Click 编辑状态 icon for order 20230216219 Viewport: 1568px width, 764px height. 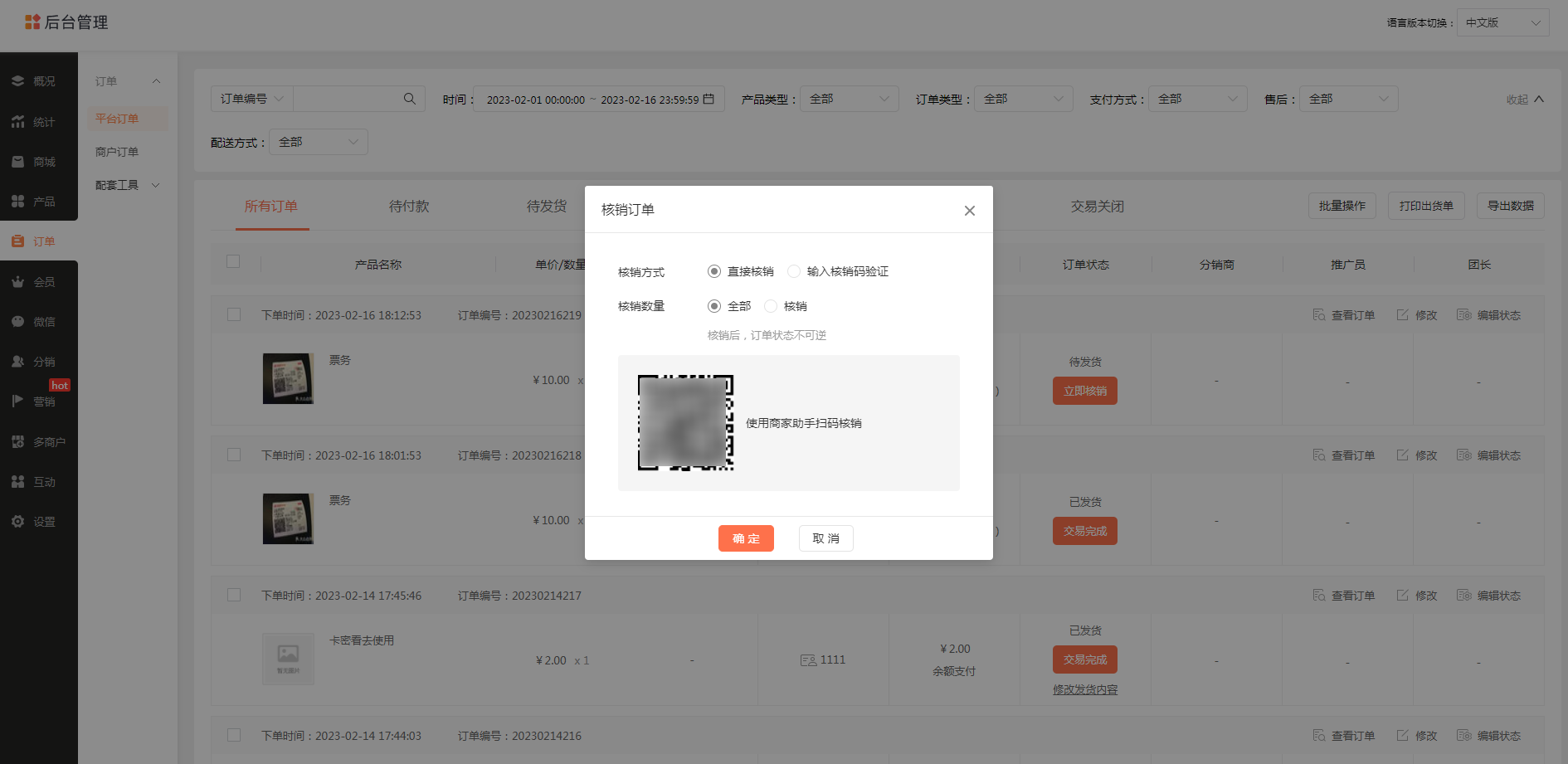click(x=1464, y=315)
